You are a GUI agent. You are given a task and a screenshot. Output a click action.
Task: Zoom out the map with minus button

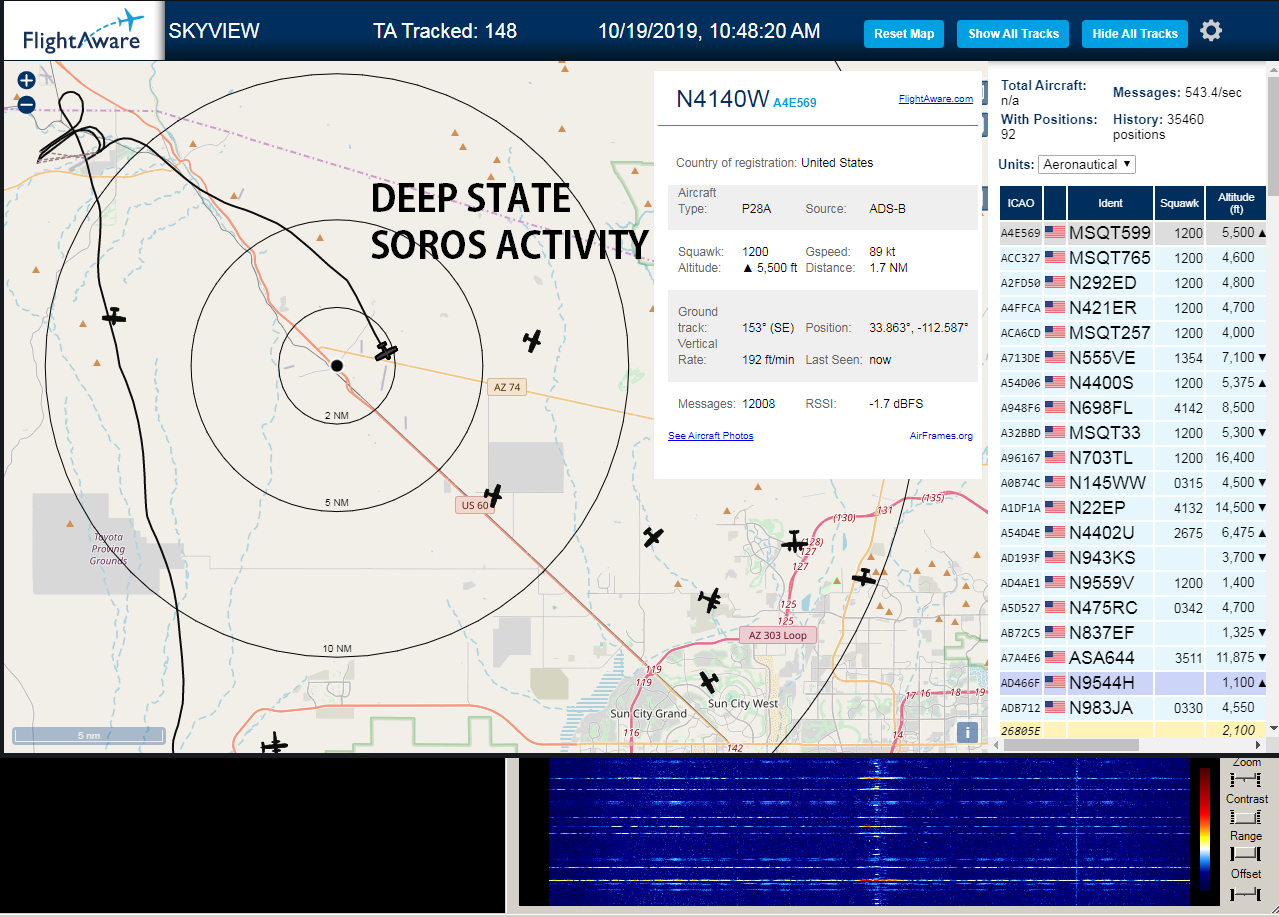(x=27, y=104)
